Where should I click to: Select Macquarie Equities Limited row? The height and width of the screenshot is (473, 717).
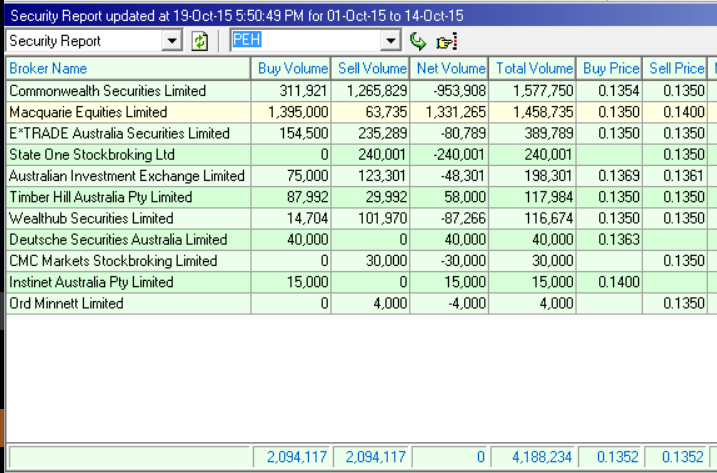click(361, 112)
